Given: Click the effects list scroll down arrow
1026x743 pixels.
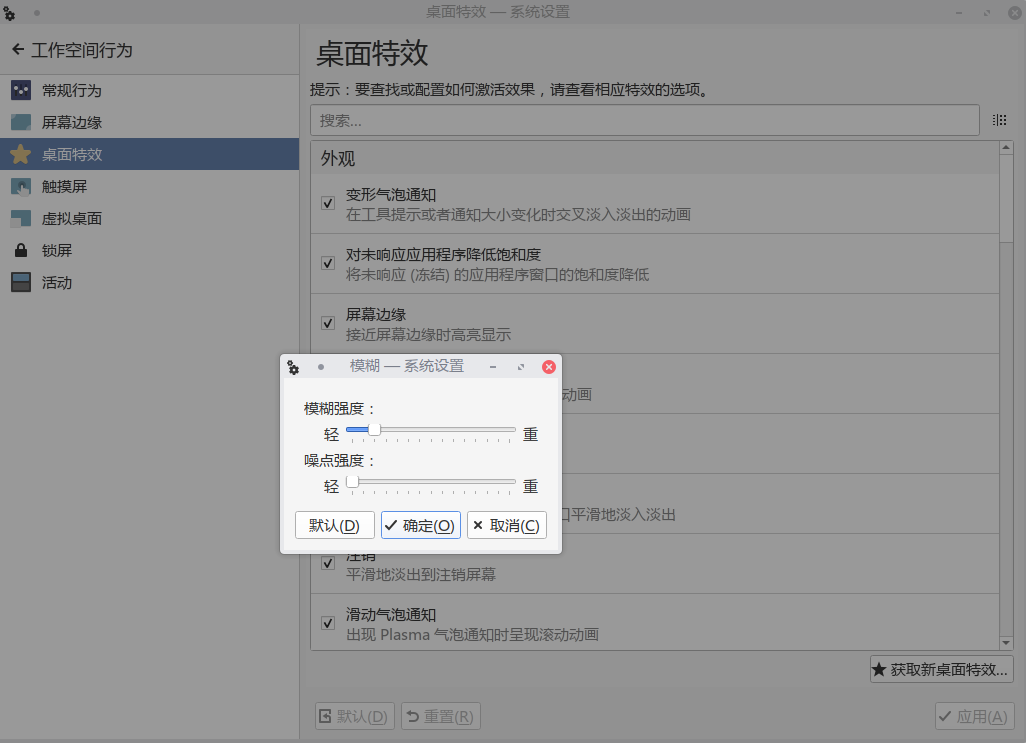Looking at the screenshot, I should [x=1006, y=643].
